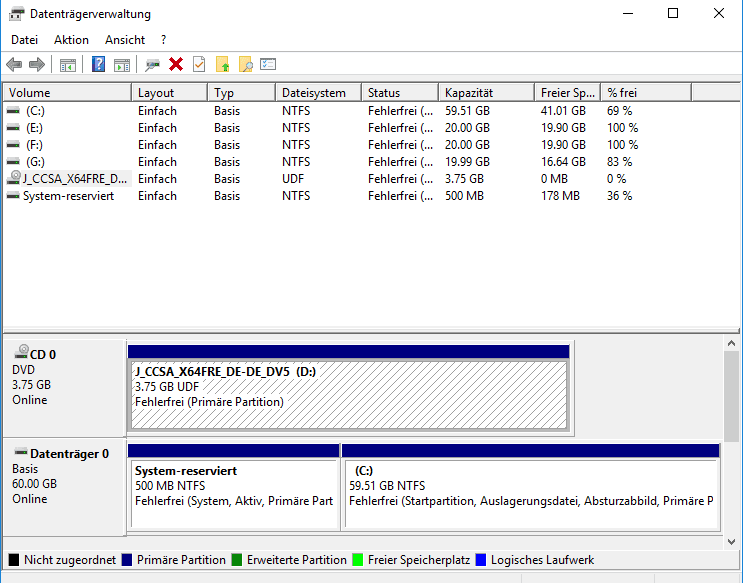Click the bright green Freier Speicherplatz swatch

[x=358, y=560]
